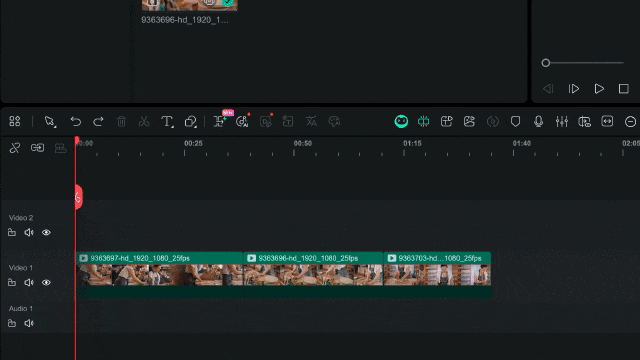640x360 pixels.
Task: Zoom out timeline with minus icon
Action: click(630, 122)
